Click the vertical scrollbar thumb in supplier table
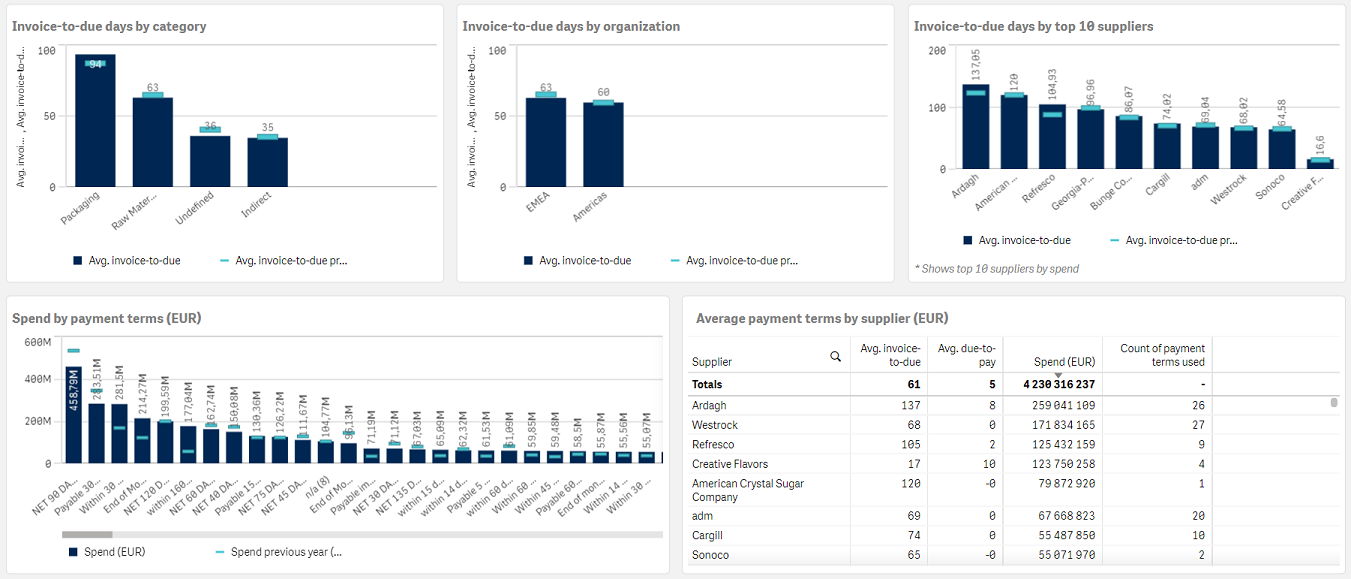 coord(1333,403)
